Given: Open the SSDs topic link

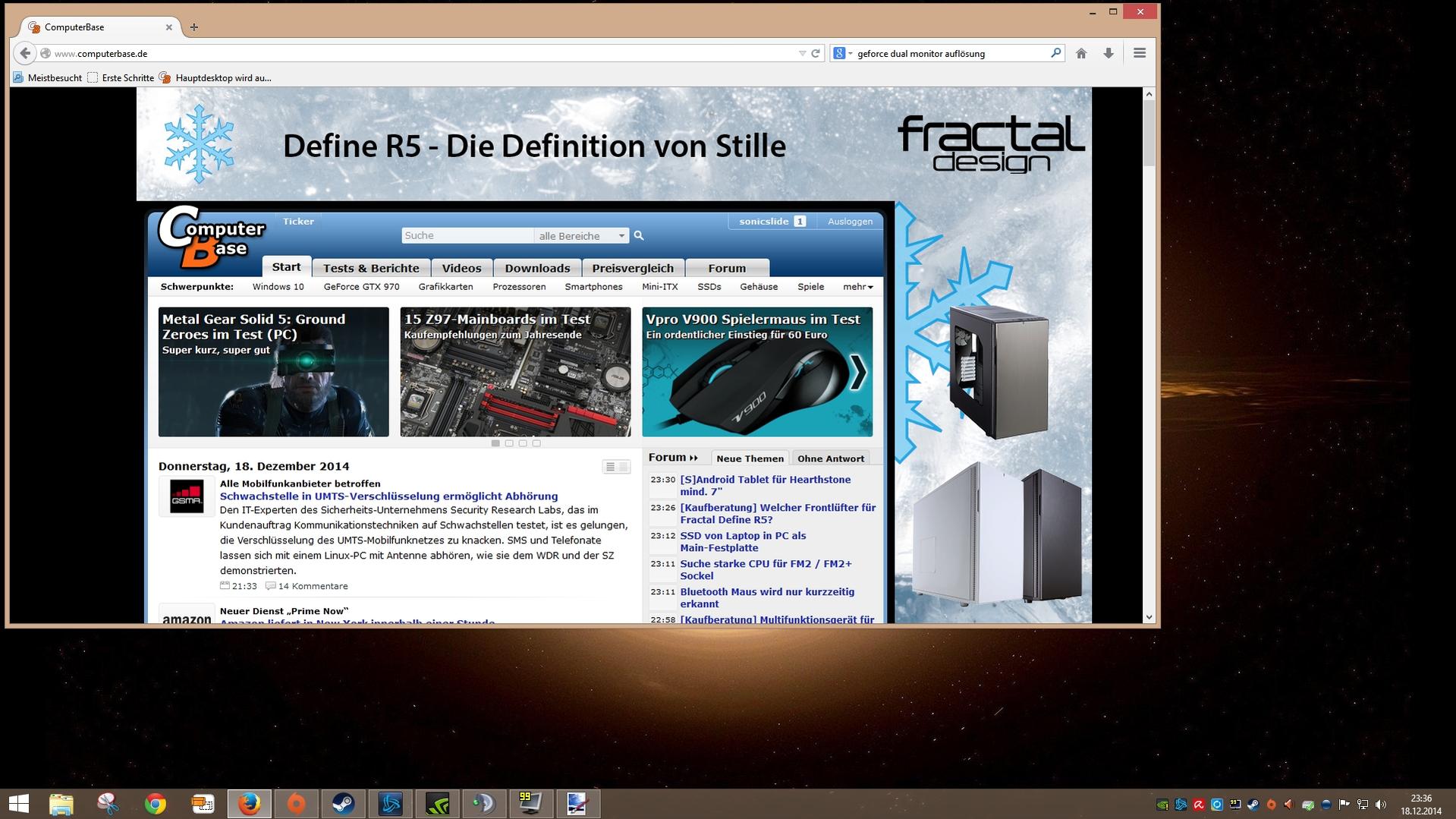Looking at the screenshot, I should [x=709, y=287].
